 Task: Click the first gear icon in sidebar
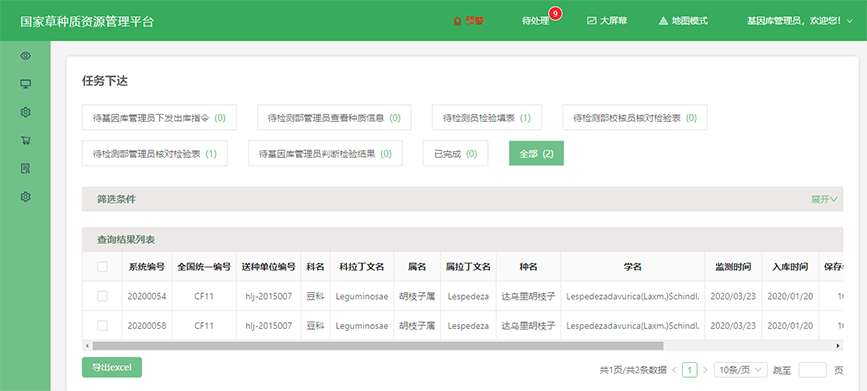25,112
